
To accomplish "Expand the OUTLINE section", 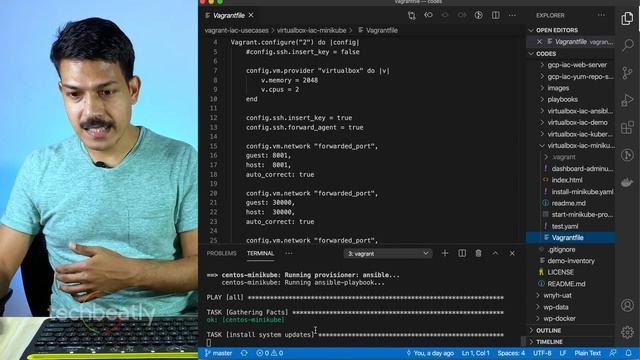I will click(548, 330).
